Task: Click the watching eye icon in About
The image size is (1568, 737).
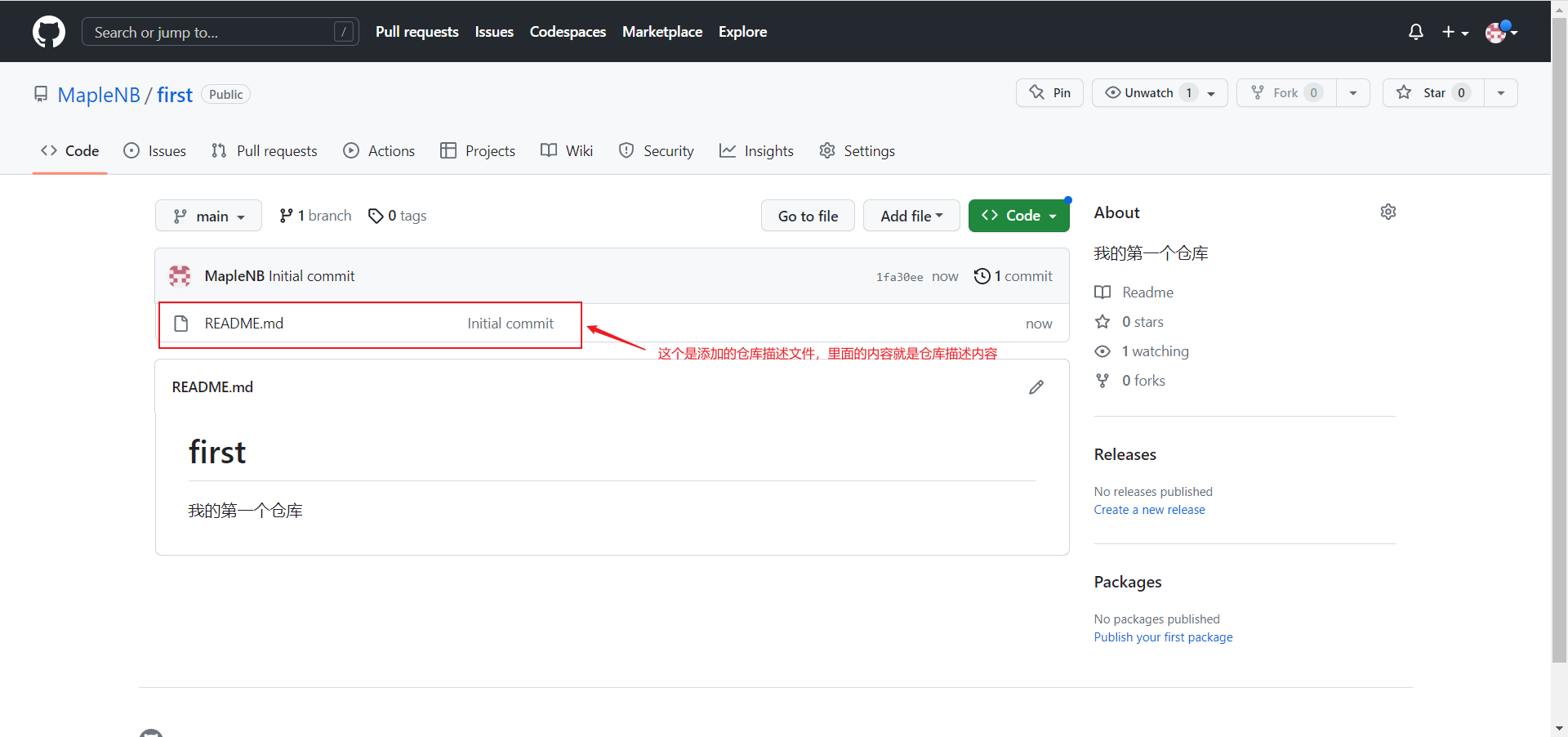Action: [x=1102, y=351]
